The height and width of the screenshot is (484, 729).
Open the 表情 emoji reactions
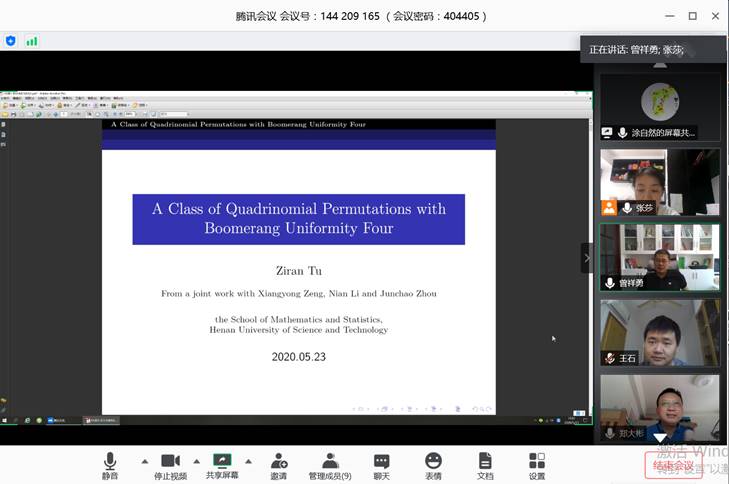pyautogui.click(x=433, y=464)
